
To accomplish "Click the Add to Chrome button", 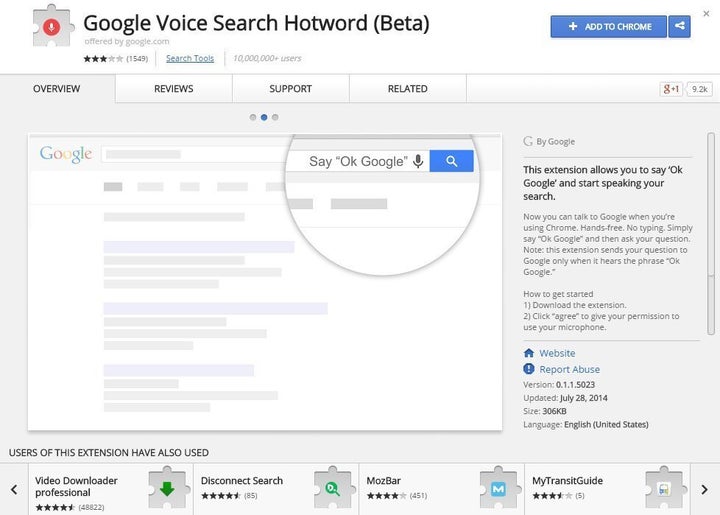I will point(608,26).
